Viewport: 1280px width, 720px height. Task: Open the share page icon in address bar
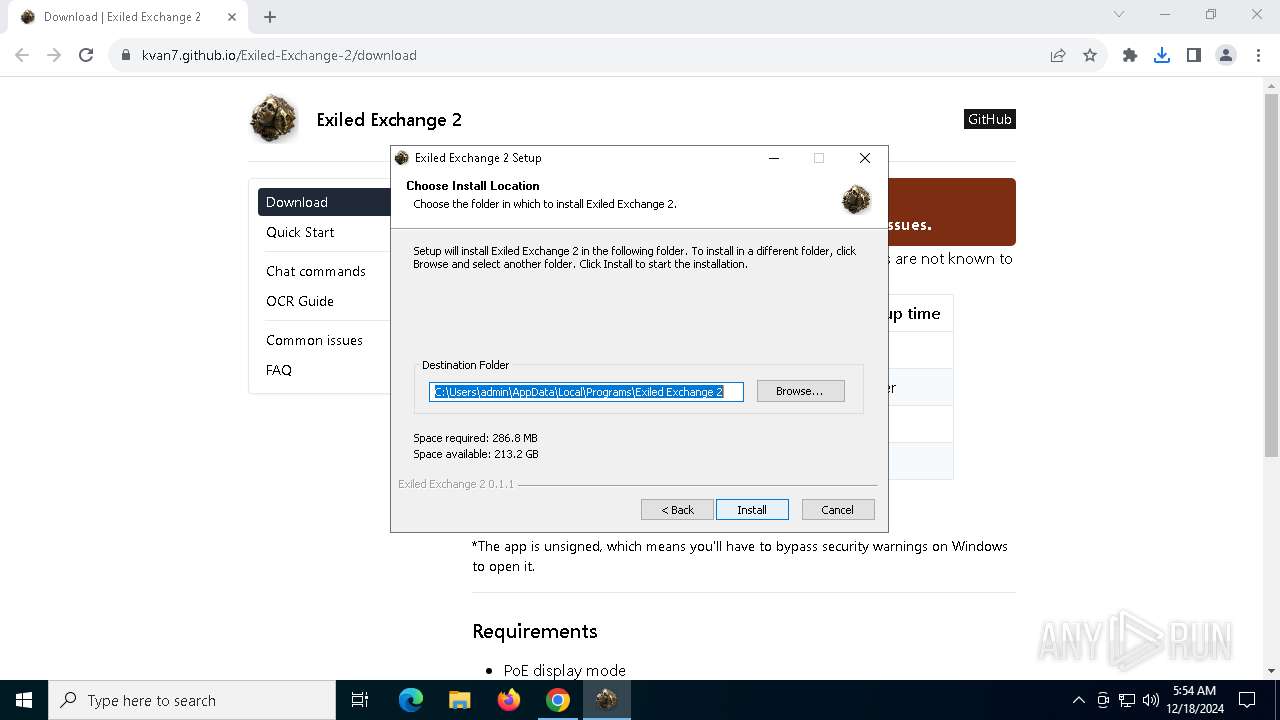(x=1058, y=55)
